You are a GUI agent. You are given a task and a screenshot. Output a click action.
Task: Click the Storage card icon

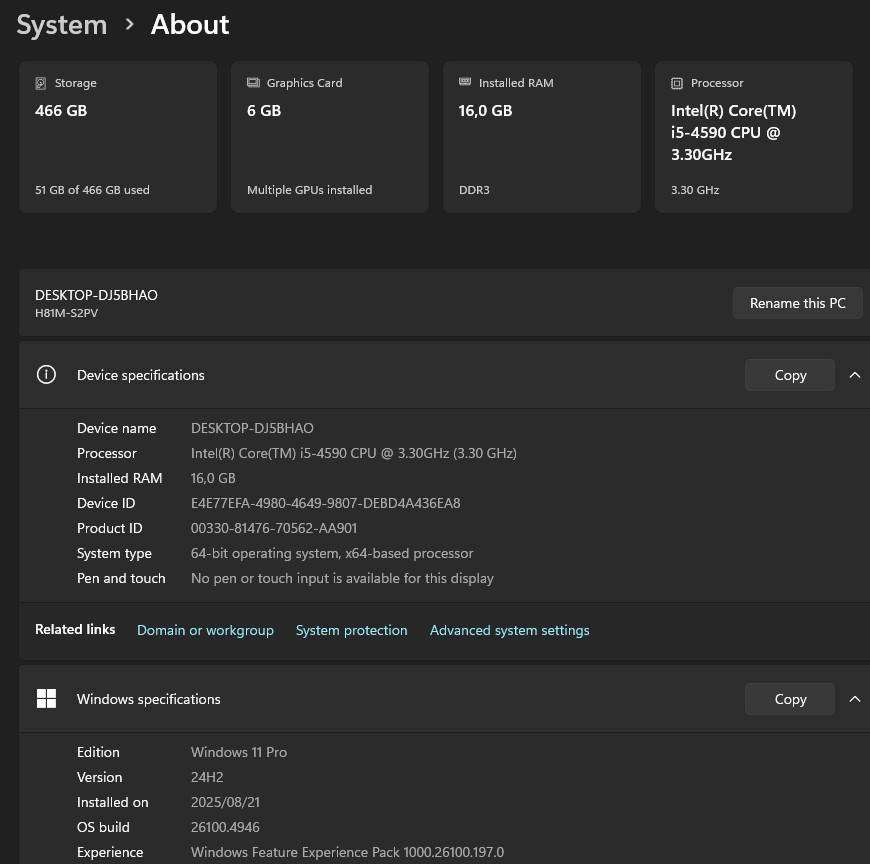pyautogui.click(x=40, y=83)
